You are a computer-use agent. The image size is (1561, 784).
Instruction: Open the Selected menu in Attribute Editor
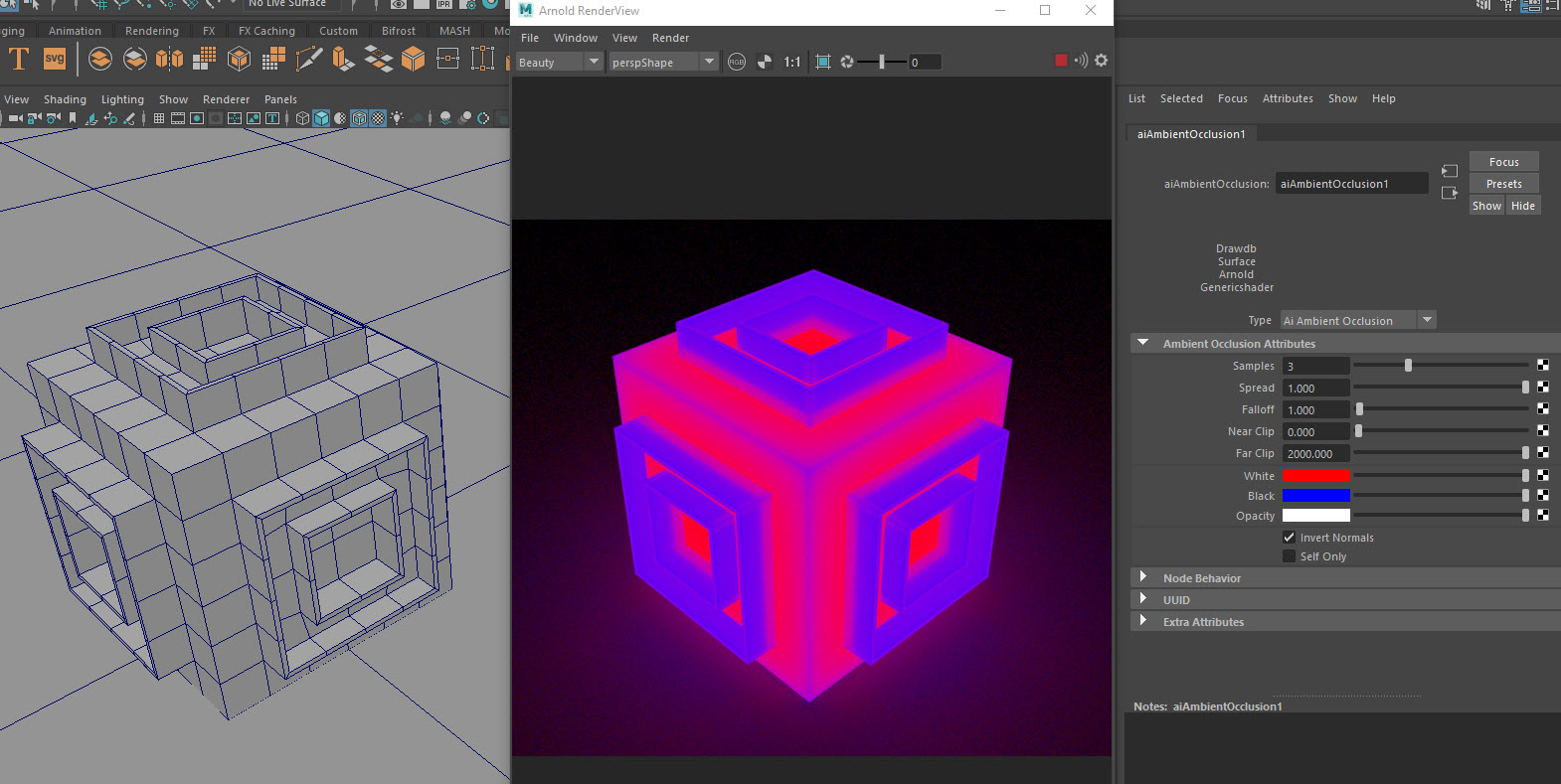1181,98
